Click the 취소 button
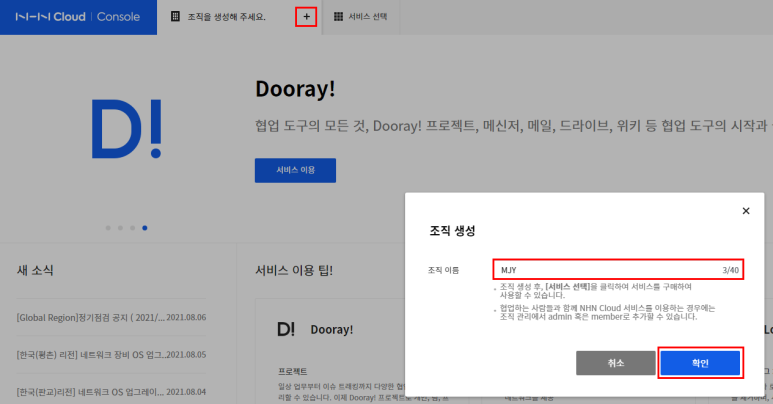This screenshot has width=773, height=404. (616, 363)
